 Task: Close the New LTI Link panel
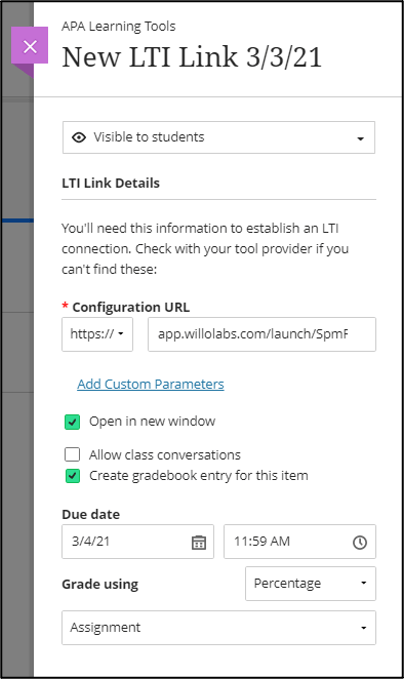pos(29,46)
